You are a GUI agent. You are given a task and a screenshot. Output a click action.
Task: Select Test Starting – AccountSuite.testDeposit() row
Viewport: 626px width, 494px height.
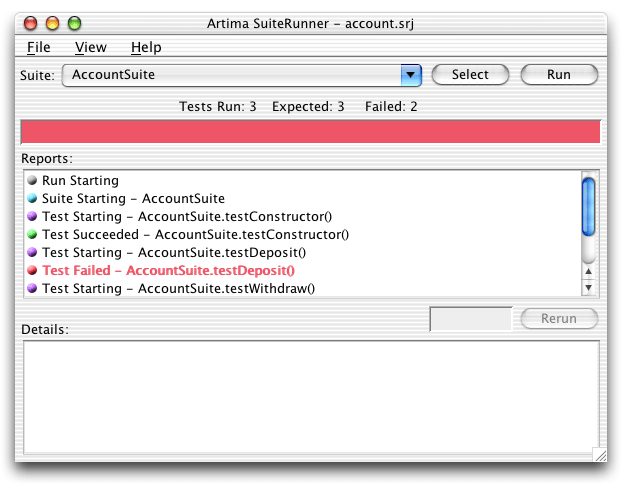303,252
